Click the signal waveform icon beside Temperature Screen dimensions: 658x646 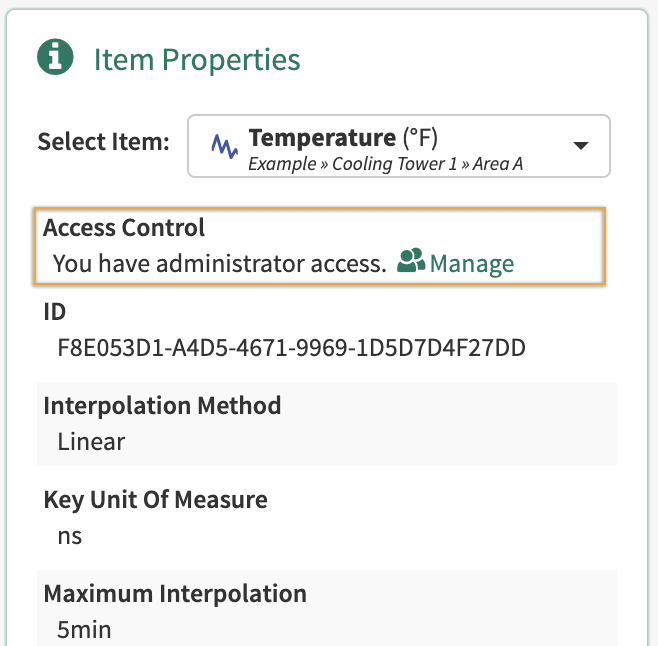223,147
